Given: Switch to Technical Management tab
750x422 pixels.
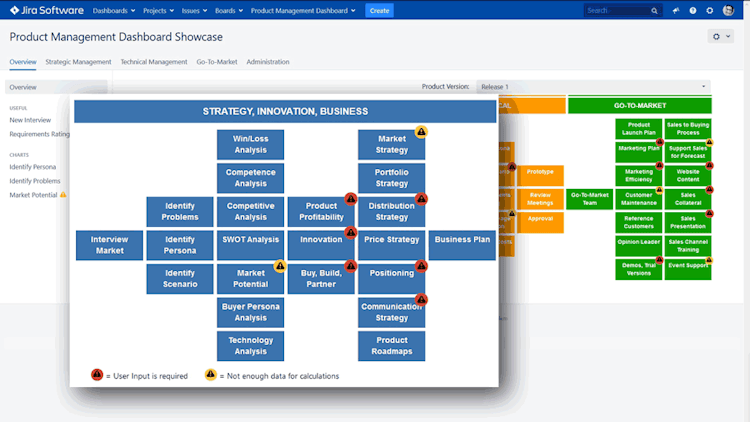Looking at the screenshot, I should [x=154, y=62].
